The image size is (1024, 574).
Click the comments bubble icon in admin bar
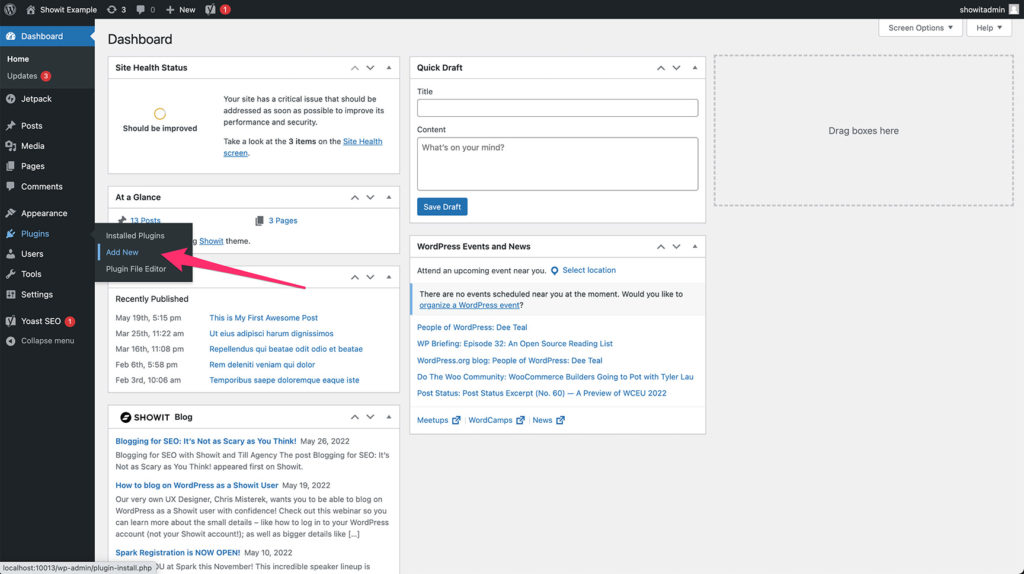142,9
